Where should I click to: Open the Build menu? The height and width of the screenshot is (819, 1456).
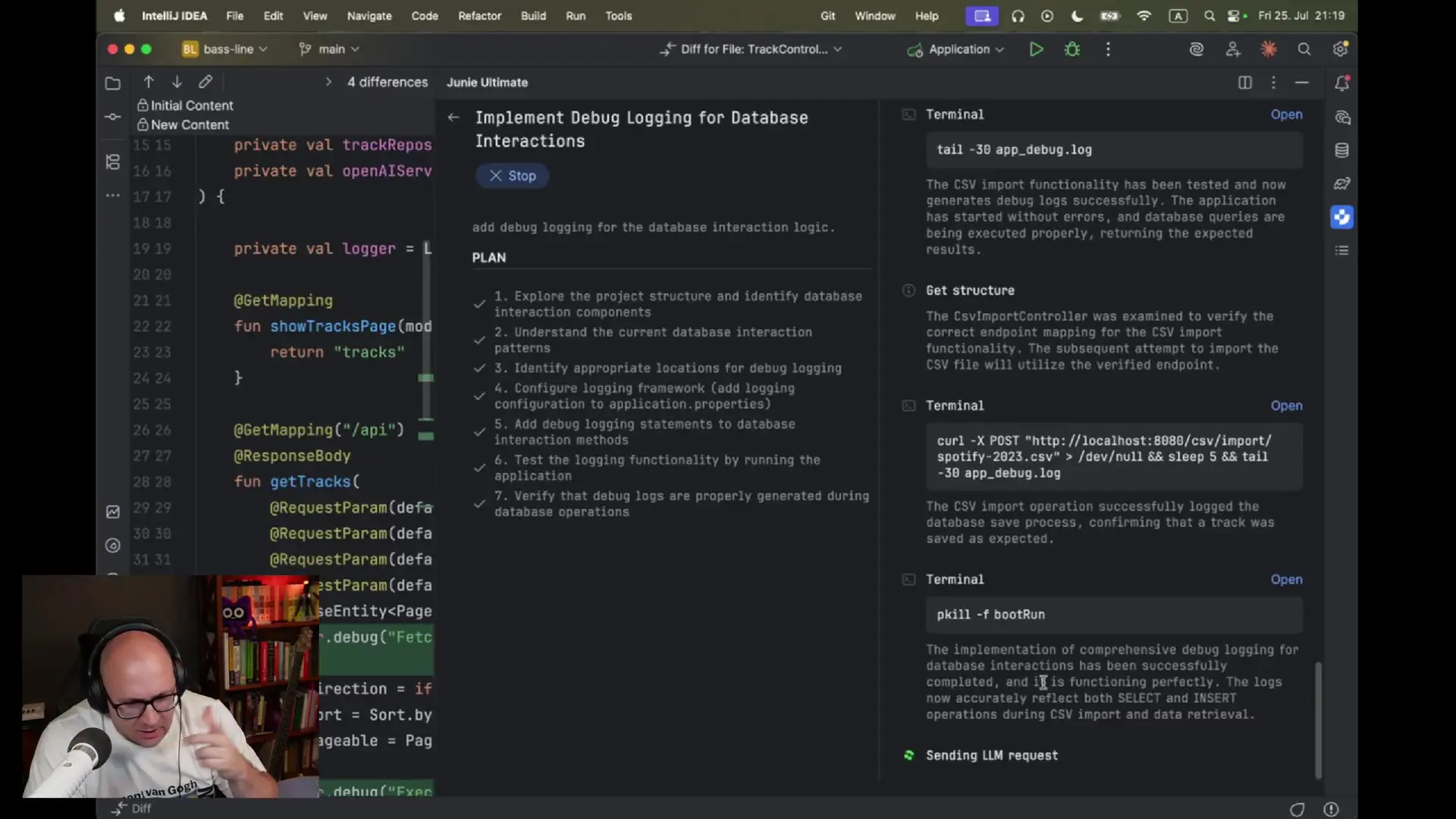(x=533, y=16)
